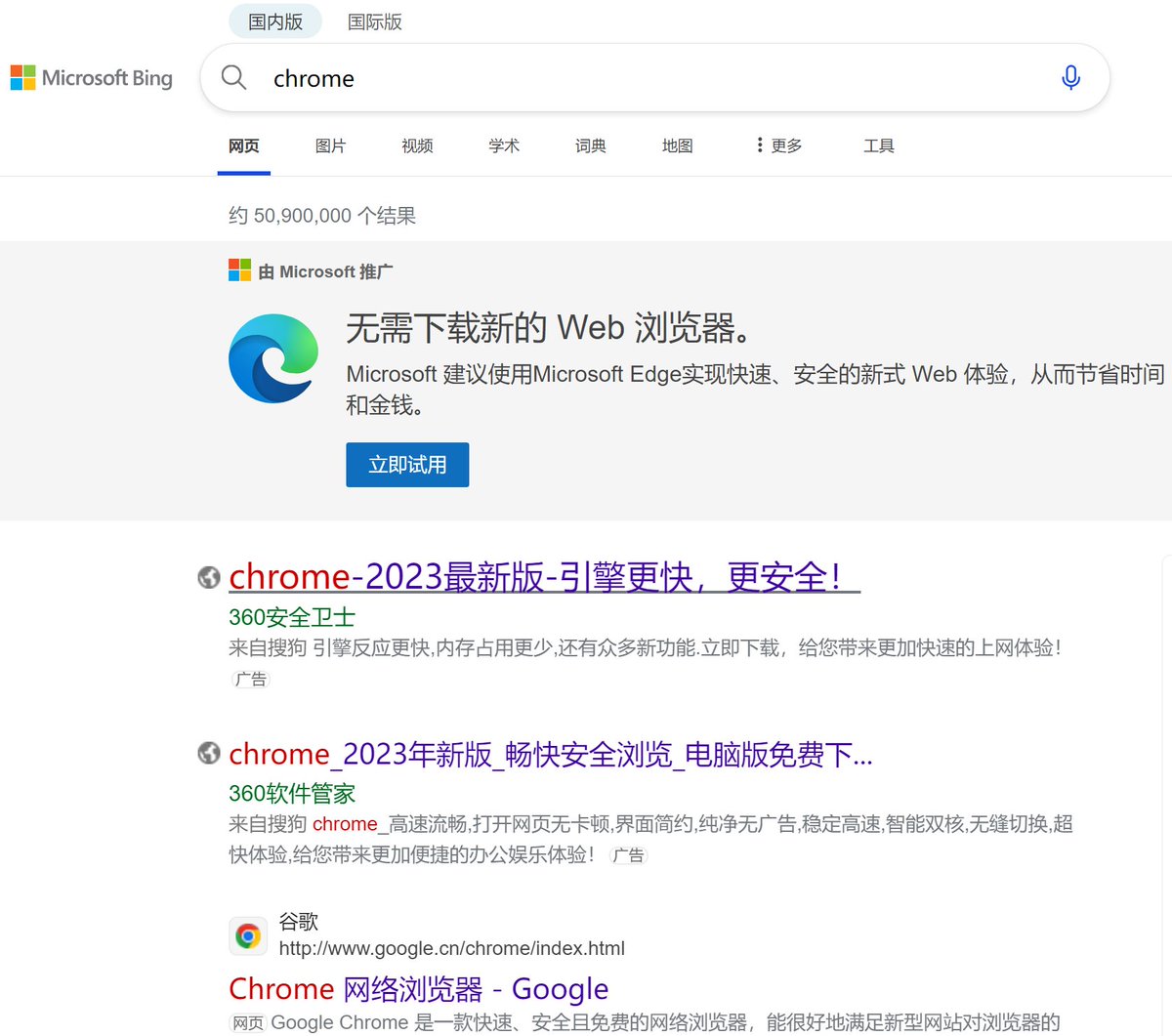Click the 立即试用 button
This screenshot has width=1172, height=1036.
click(407, 465)
